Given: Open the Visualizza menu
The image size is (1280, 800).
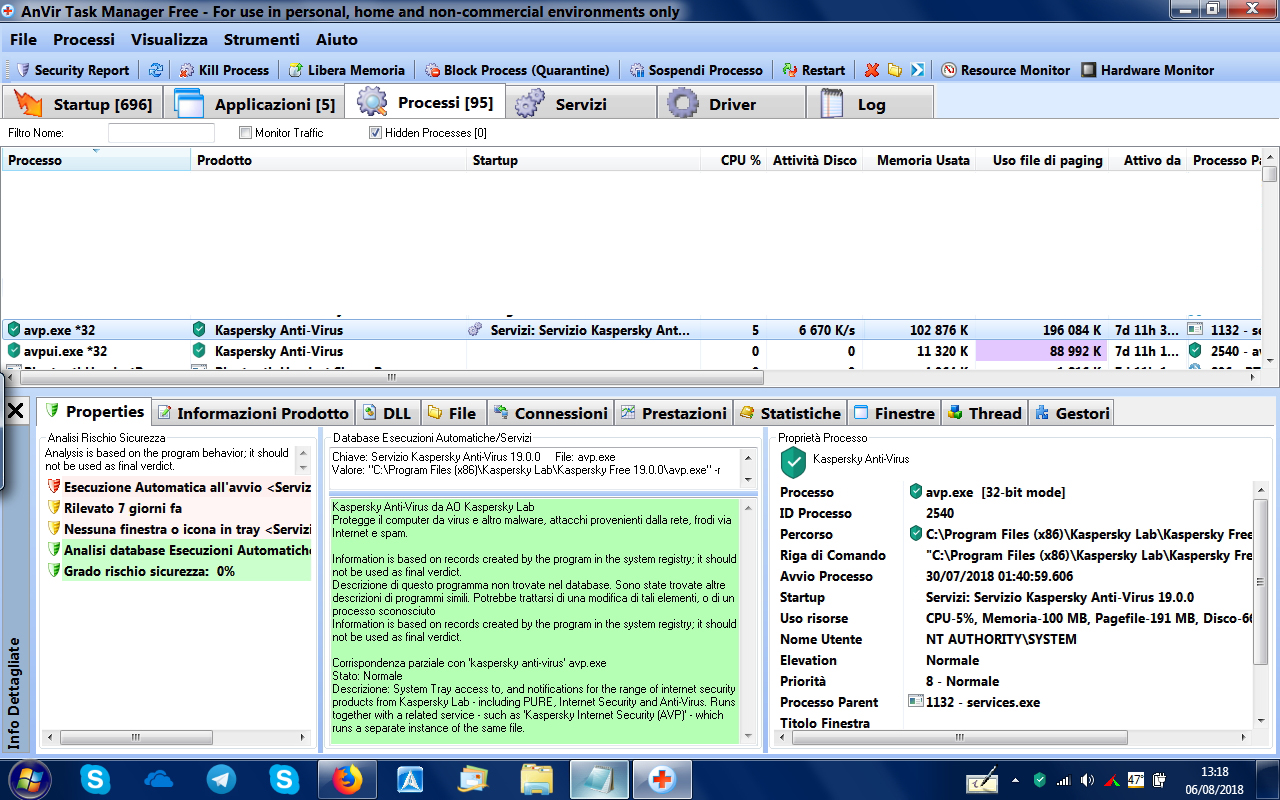Looking at the screenshot, I should (x=169, y=39).
